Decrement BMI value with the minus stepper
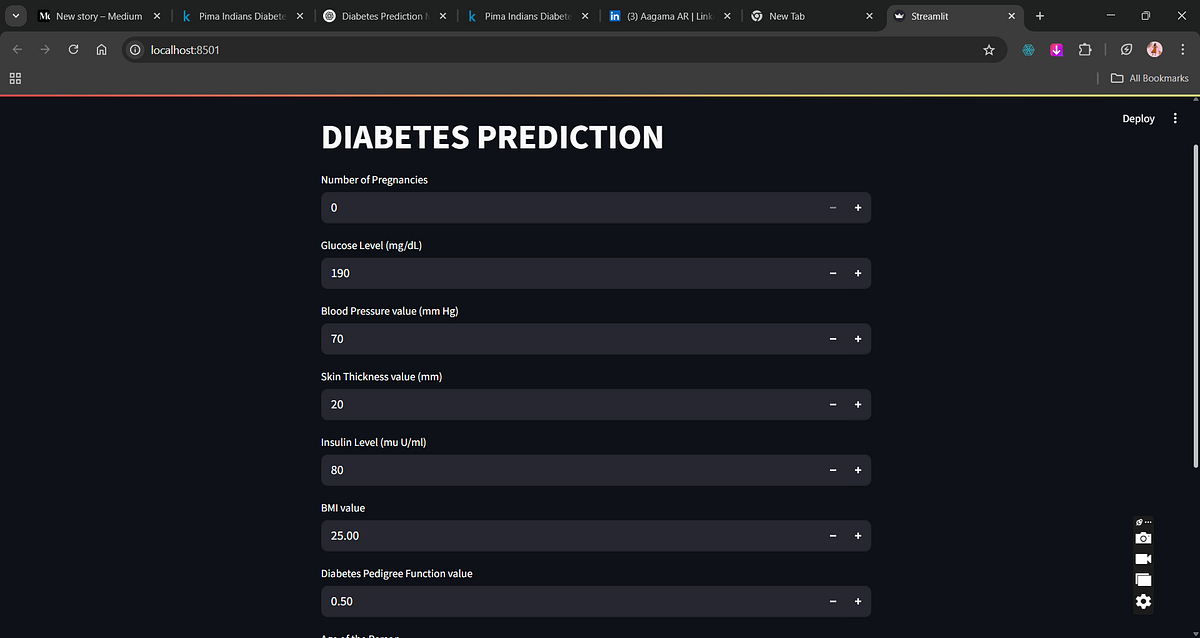Image resolution: width=1200 pixels, height=638 pixels. tap(832, 536)
